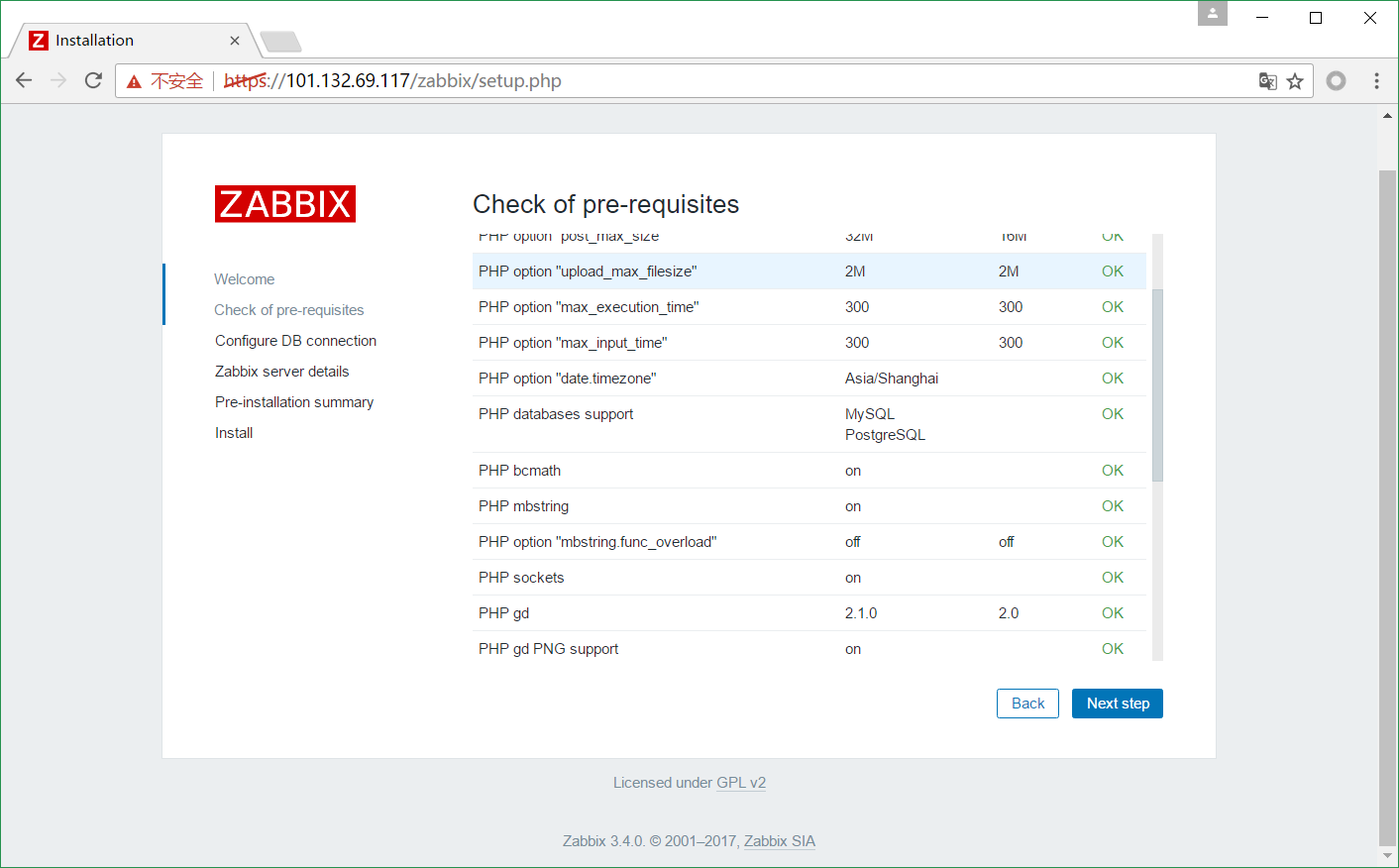This screenshot has width=1399, height=868.
Task: Open the GPL v2 license link
Action: (741, 783)
